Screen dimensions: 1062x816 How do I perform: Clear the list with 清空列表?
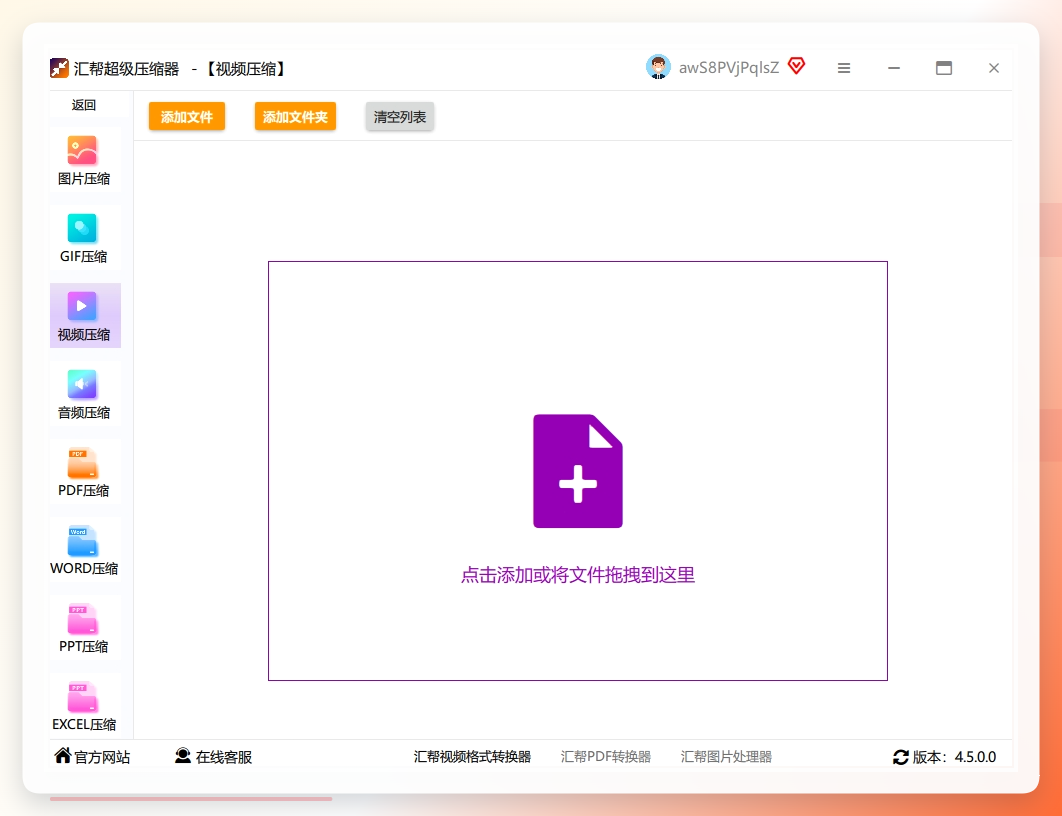coord(400,116)
